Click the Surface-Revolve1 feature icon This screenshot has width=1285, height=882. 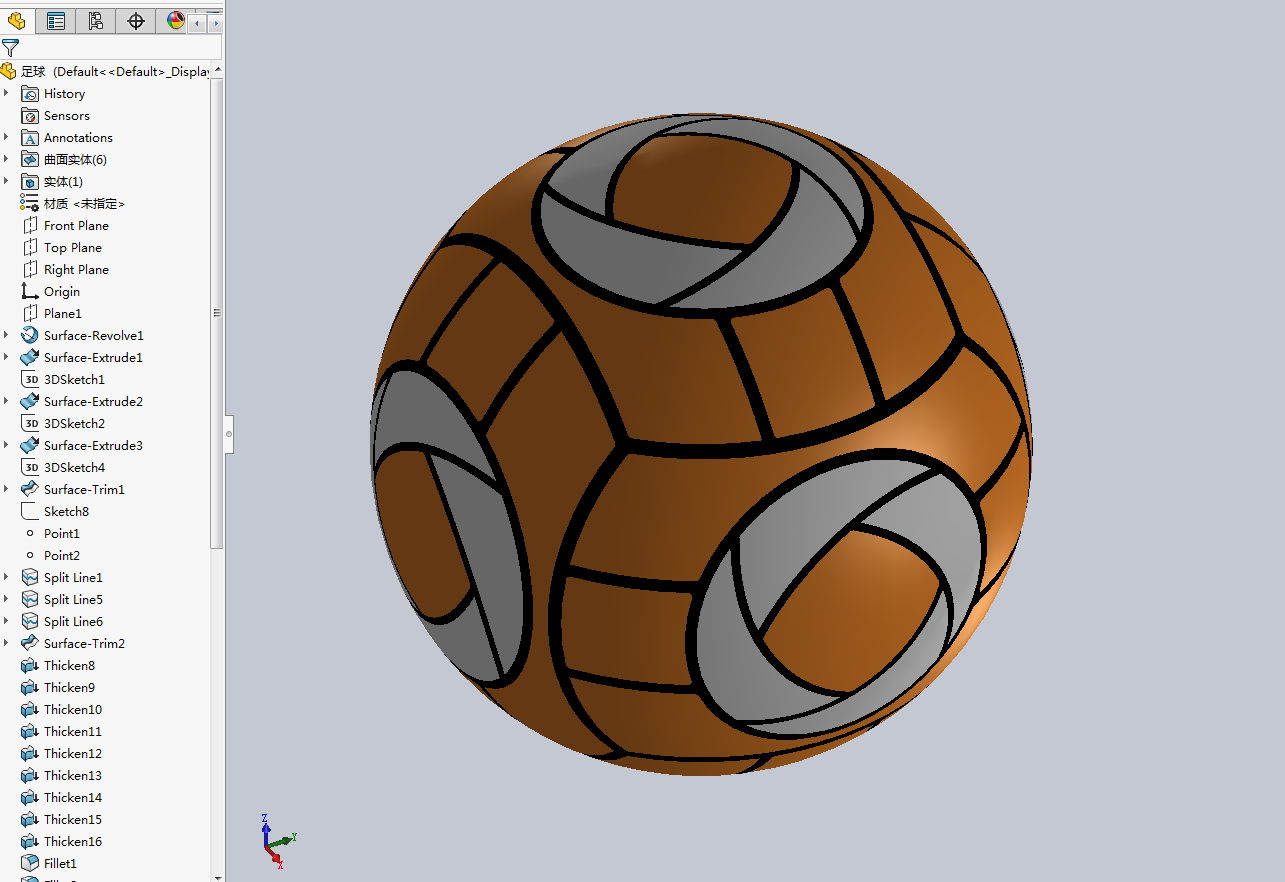coord(30,335)
